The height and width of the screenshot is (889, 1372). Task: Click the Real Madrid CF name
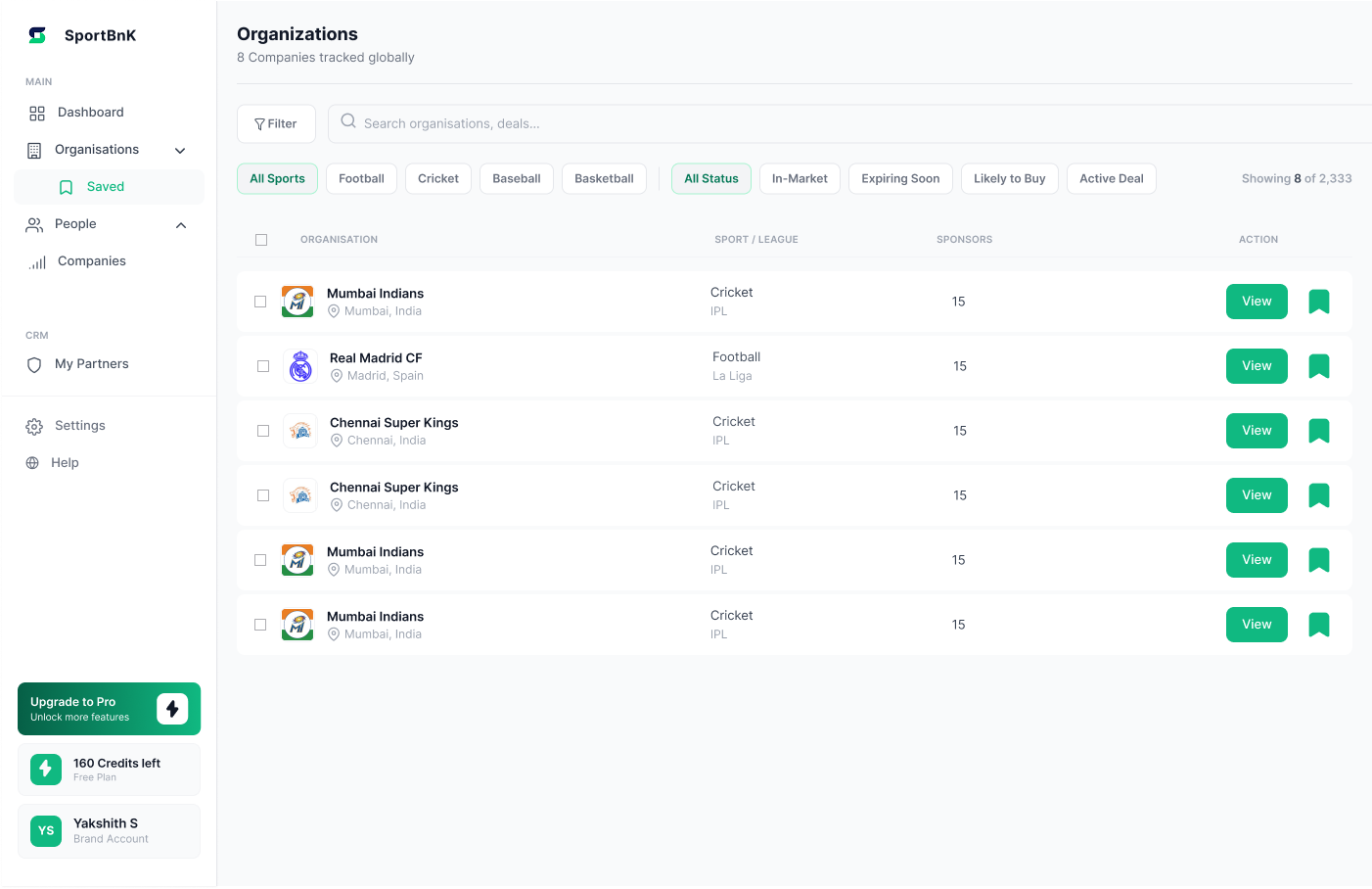pos(376,358)
